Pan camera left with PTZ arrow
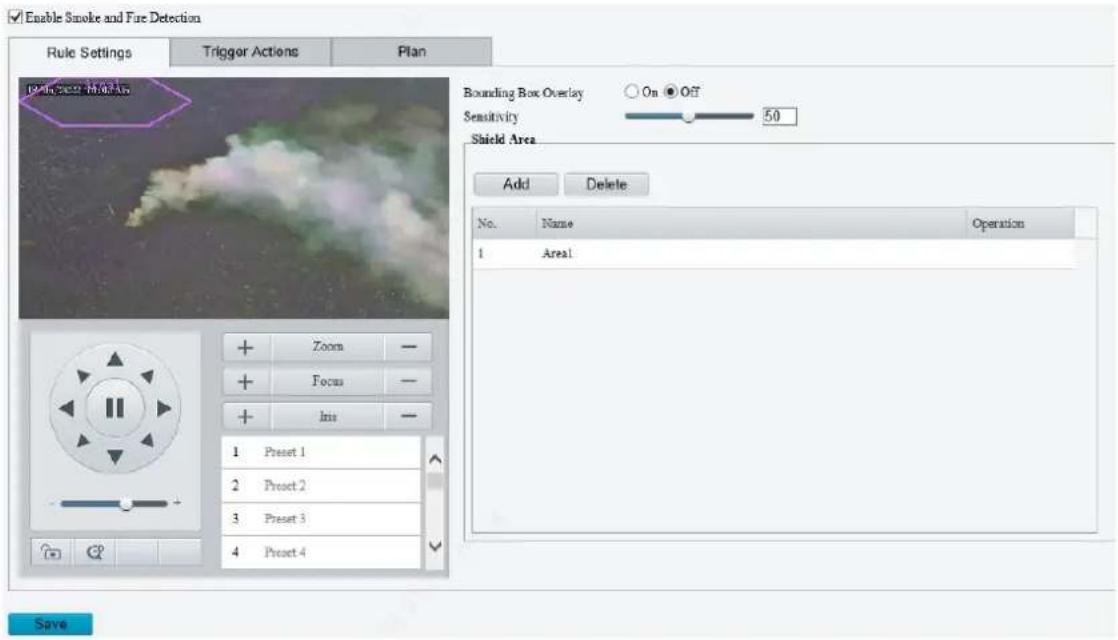The width and height of the screenshot is (1118, 640). click(x=66, y=408)
